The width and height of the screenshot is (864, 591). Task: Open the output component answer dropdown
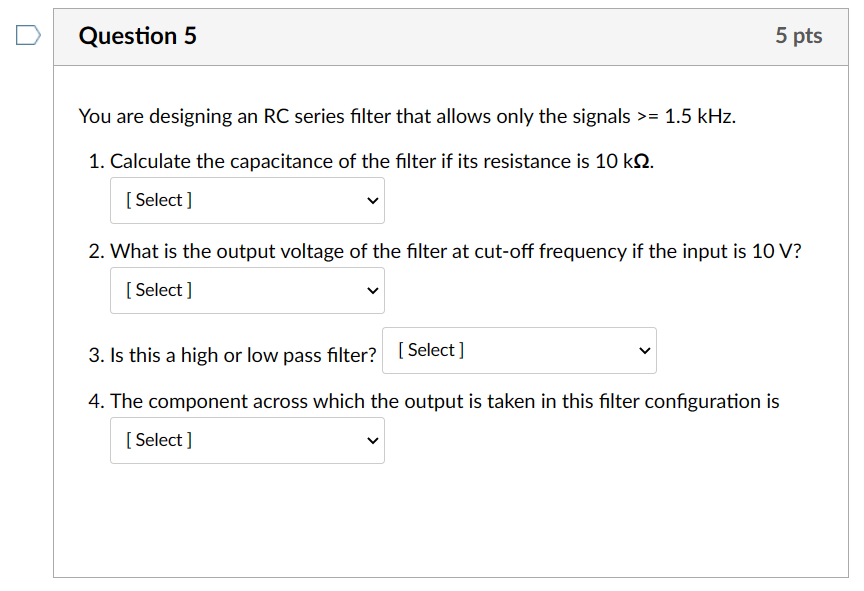pyautogui.click(x=246, y=440)
